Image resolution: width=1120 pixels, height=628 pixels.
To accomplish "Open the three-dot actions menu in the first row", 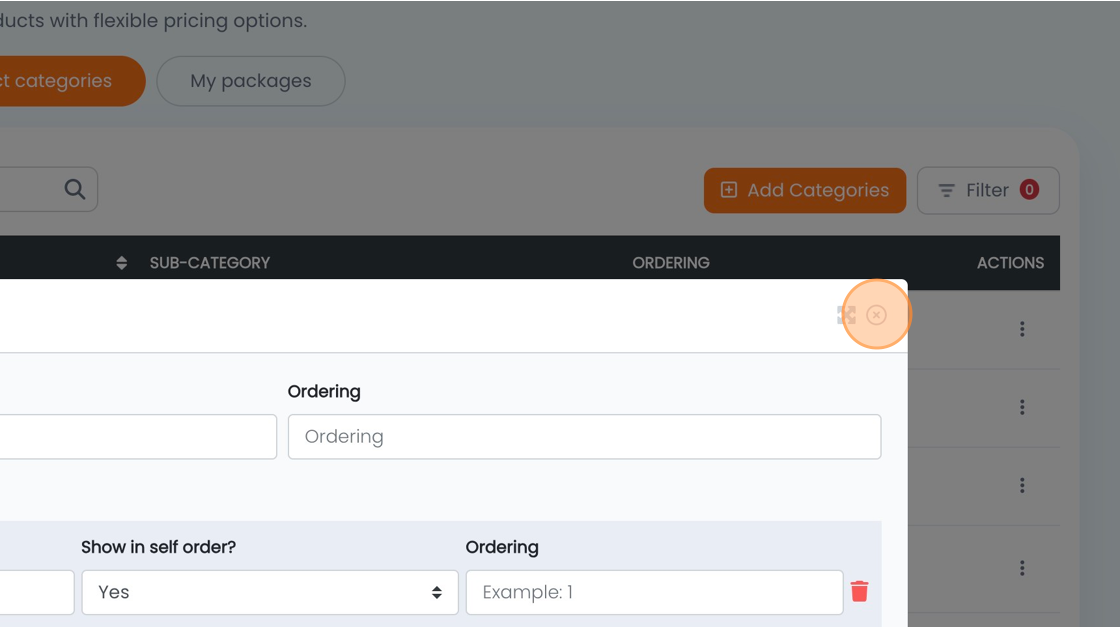I will [1021, 329].
